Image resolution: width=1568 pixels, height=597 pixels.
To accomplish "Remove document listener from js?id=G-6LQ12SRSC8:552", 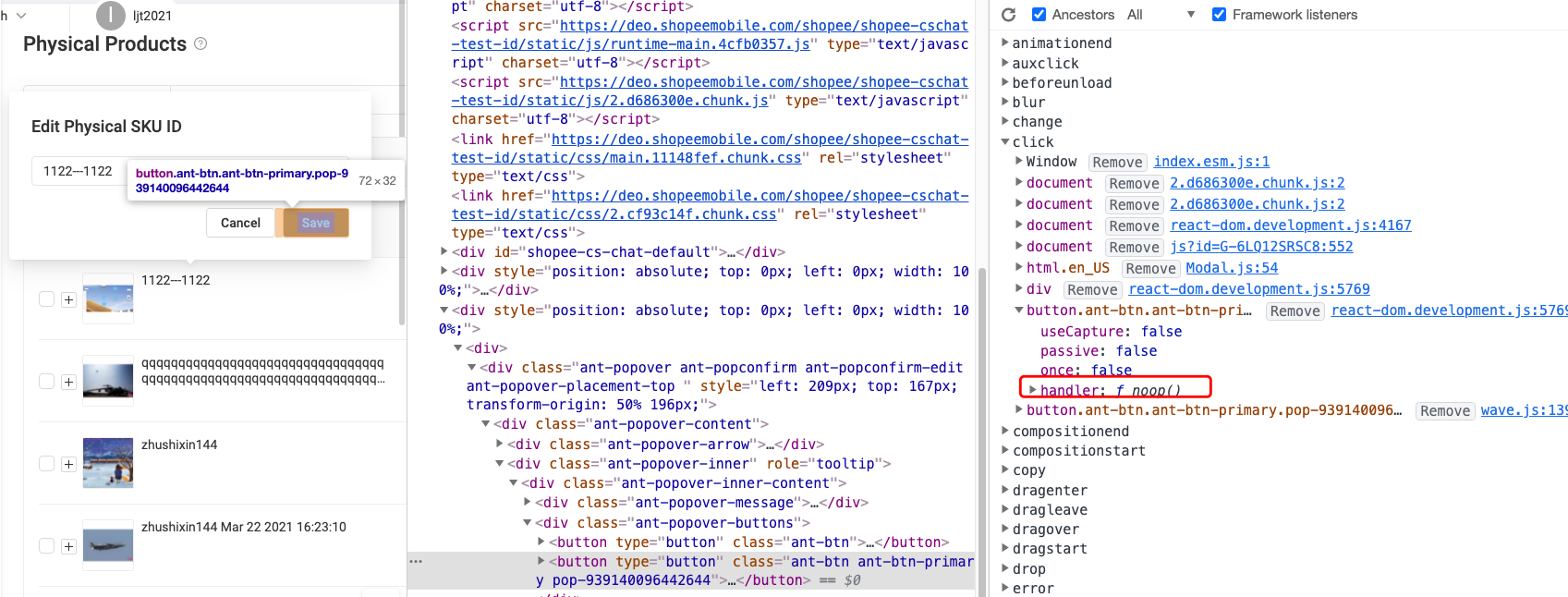I will point(1135,247).
